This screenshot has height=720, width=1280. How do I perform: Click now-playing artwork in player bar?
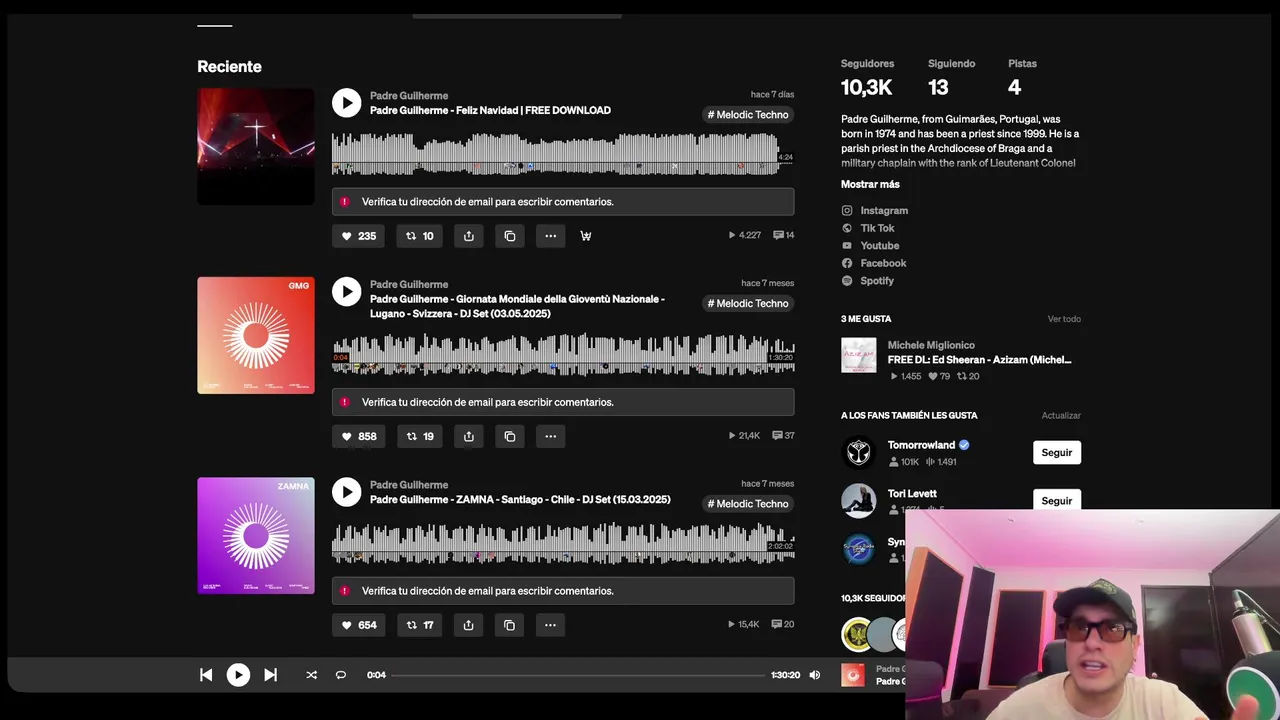coord(853,675)
